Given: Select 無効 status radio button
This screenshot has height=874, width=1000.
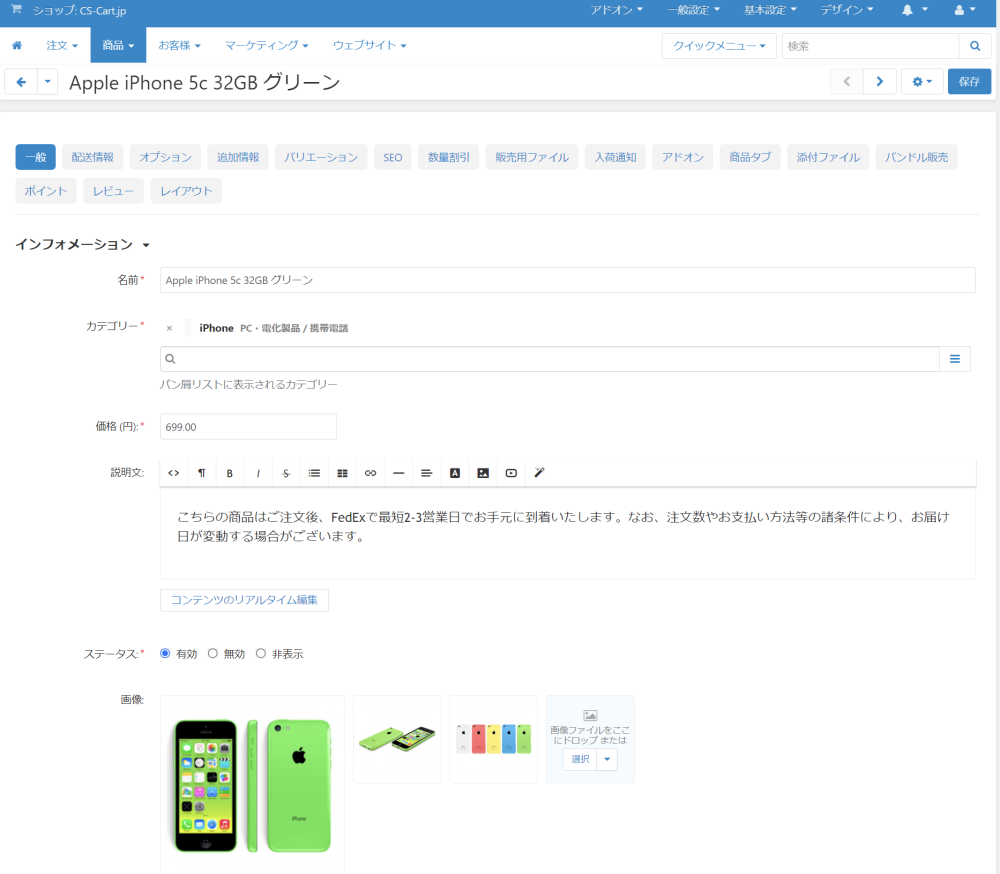Looking at the screenshot, I should pyautogui.click(x=213, y=653).
